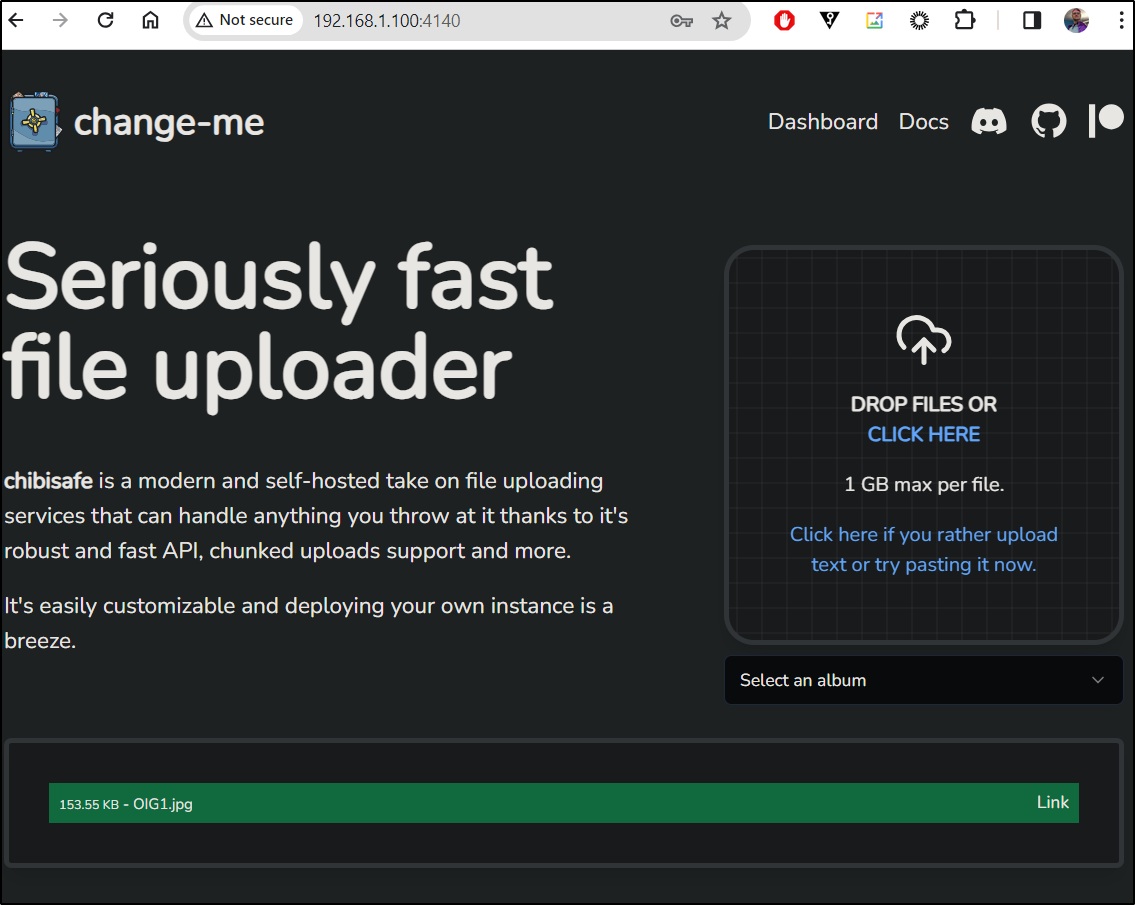Open the browser profile avatar
Screen dimensions: 1135x905
[x=1076, y=20]
